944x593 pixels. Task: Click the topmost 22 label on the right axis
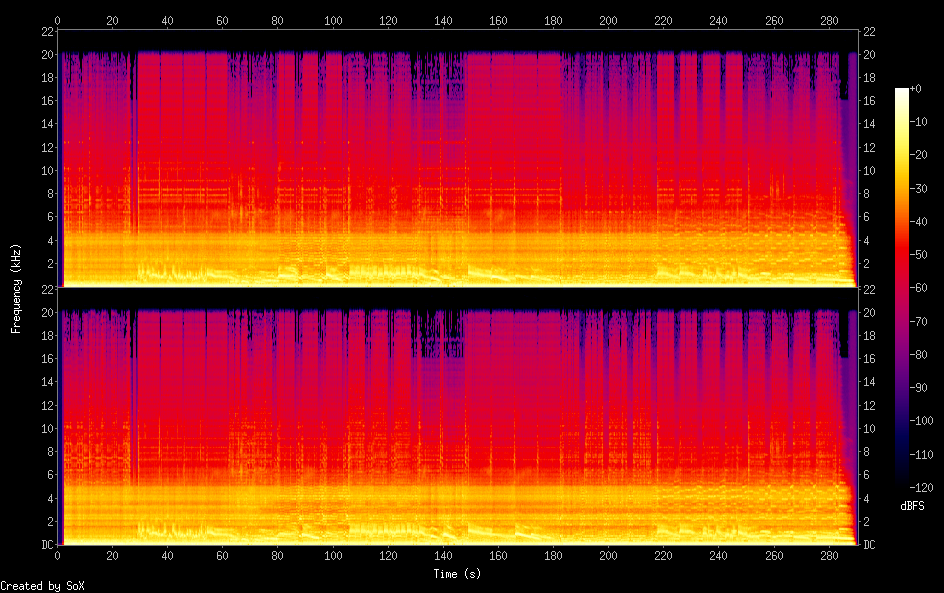[869, 33]
